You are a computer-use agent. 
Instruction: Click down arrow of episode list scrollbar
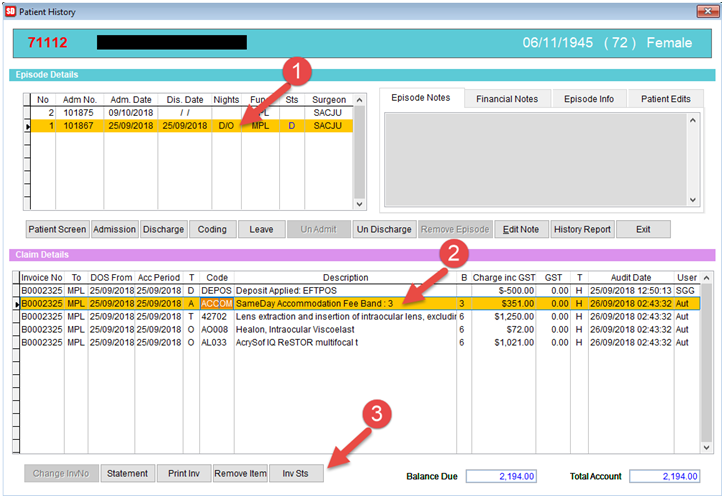click(359, 204)
